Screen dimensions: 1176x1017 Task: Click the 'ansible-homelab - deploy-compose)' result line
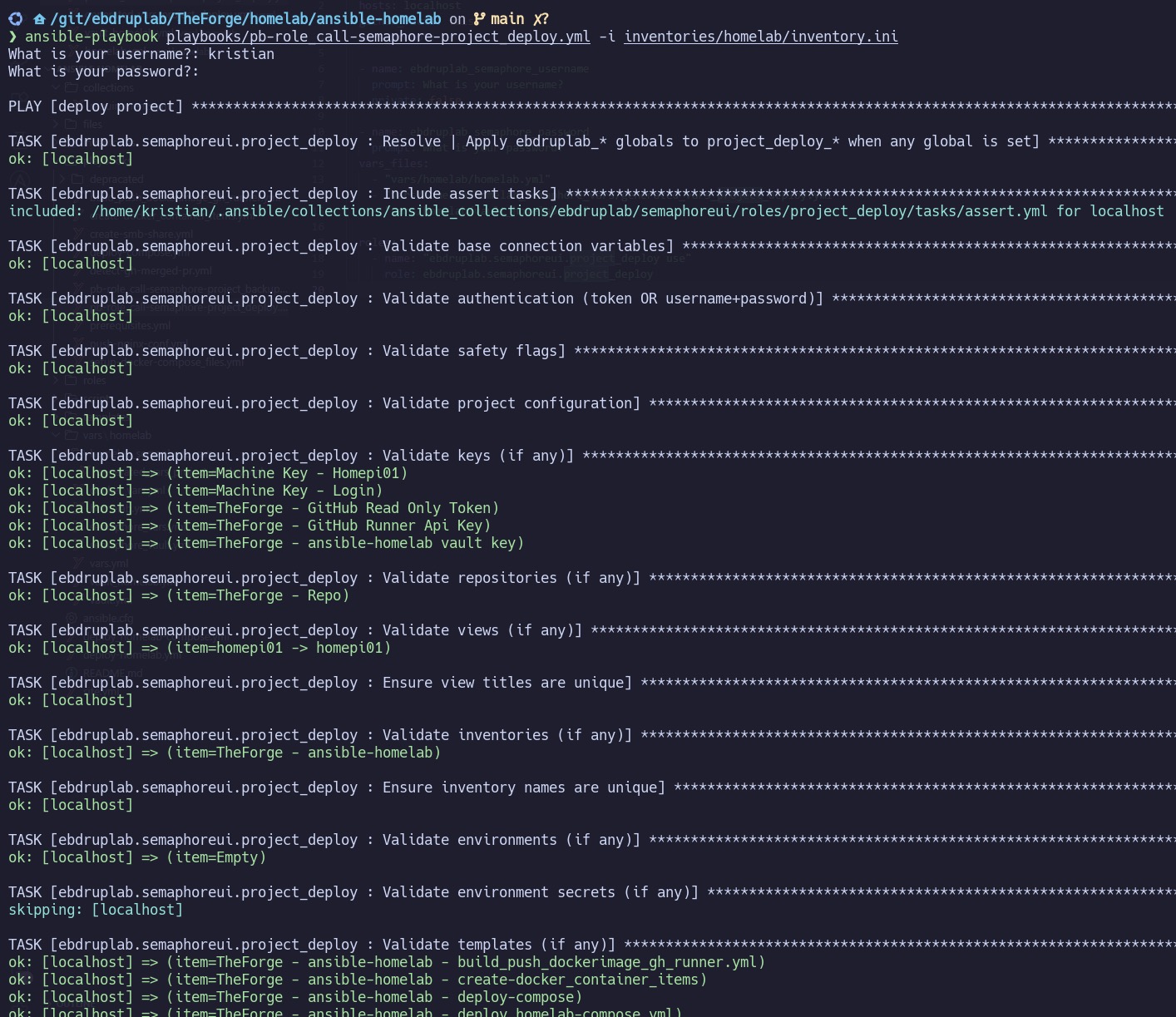(x=295, y=997)
